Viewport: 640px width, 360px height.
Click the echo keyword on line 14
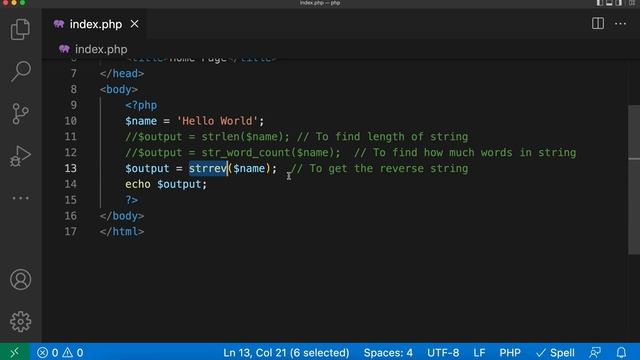tap(138, 184)
